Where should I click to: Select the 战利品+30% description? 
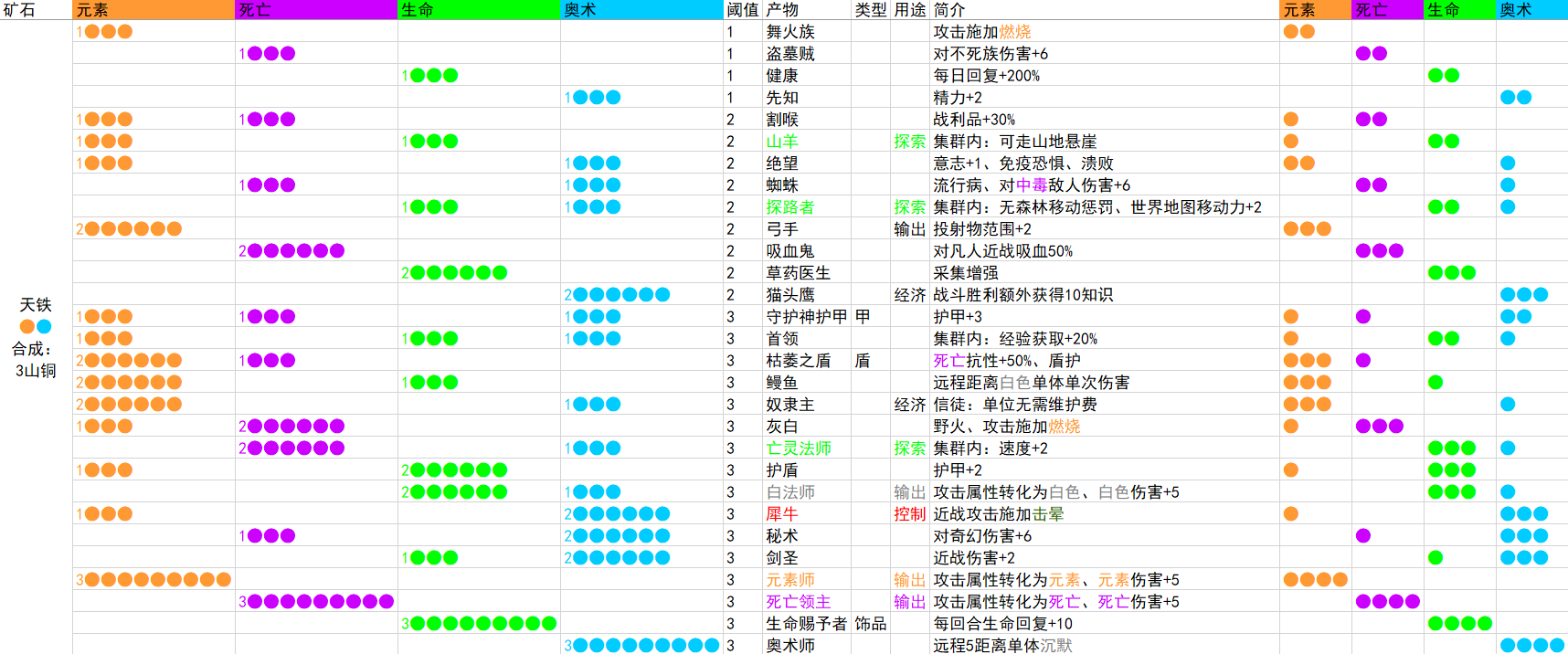click(974, 120)
